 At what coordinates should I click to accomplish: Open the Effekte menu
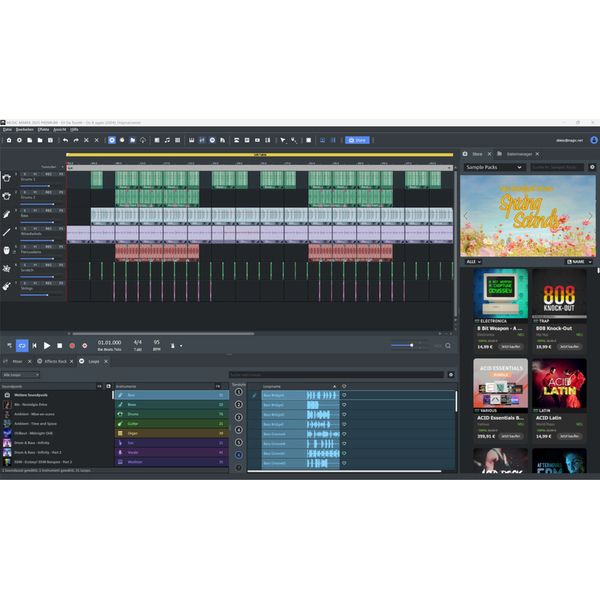pos(43,130)
